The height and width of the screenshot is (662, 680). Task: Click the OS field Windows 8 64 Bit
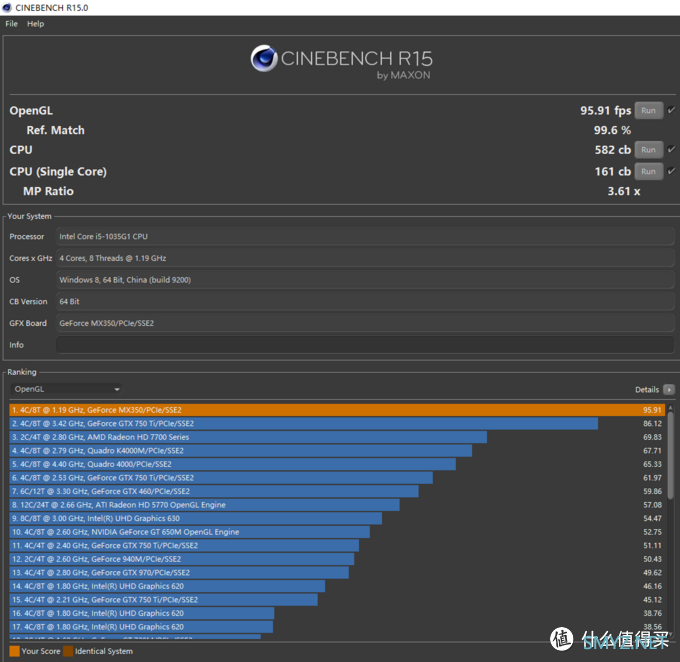(365, 280)
